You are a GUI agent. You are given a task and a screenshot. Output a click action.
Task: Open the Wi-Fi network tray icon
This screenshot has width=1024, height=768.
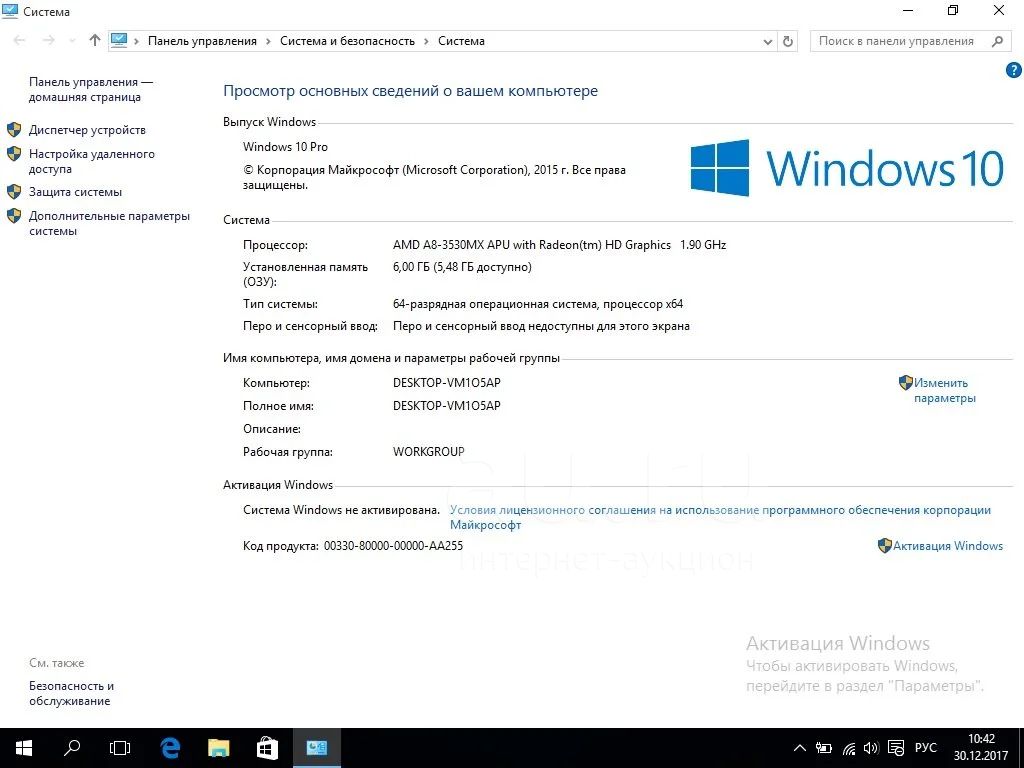coord(849,748)
